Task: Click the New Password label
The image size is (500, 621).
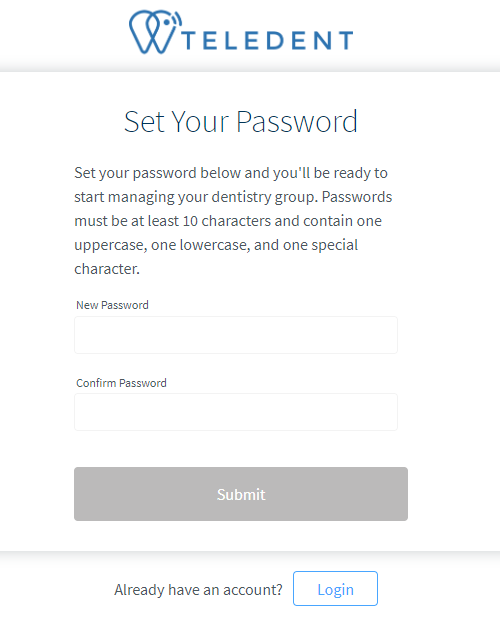Action: (113, 305)
